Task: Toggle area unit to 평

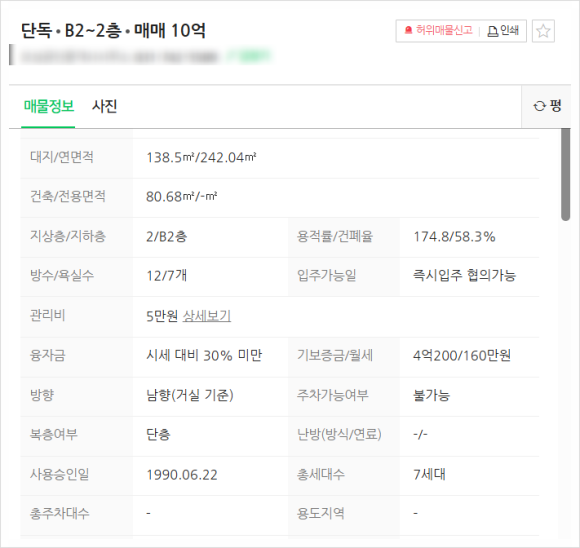Action: pos(546,106)
